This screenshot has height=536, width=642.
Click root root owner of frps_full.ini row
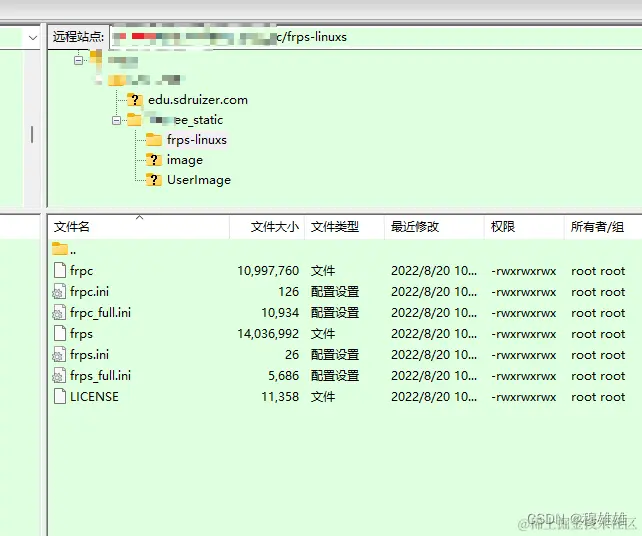click(x=598, y=376)
